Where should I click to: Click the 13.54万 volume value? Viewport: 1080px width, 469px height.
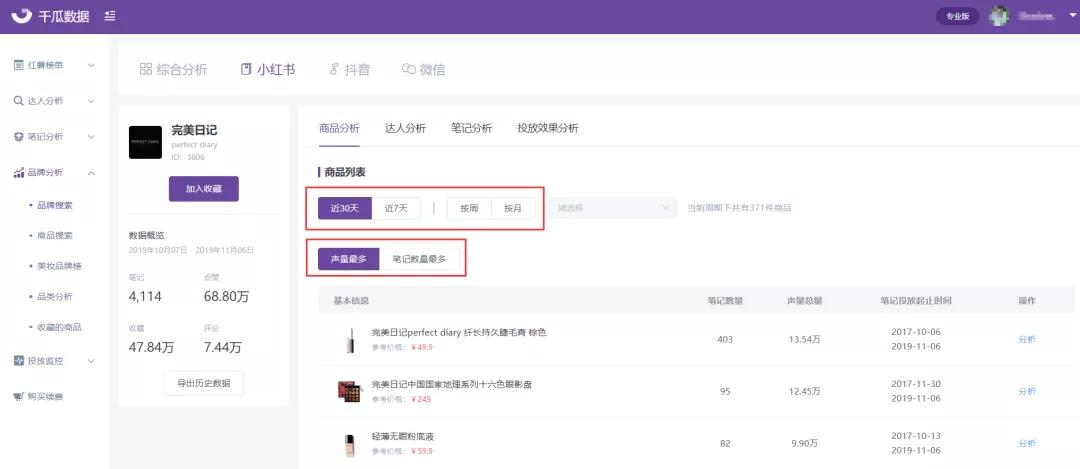[805, 340]
